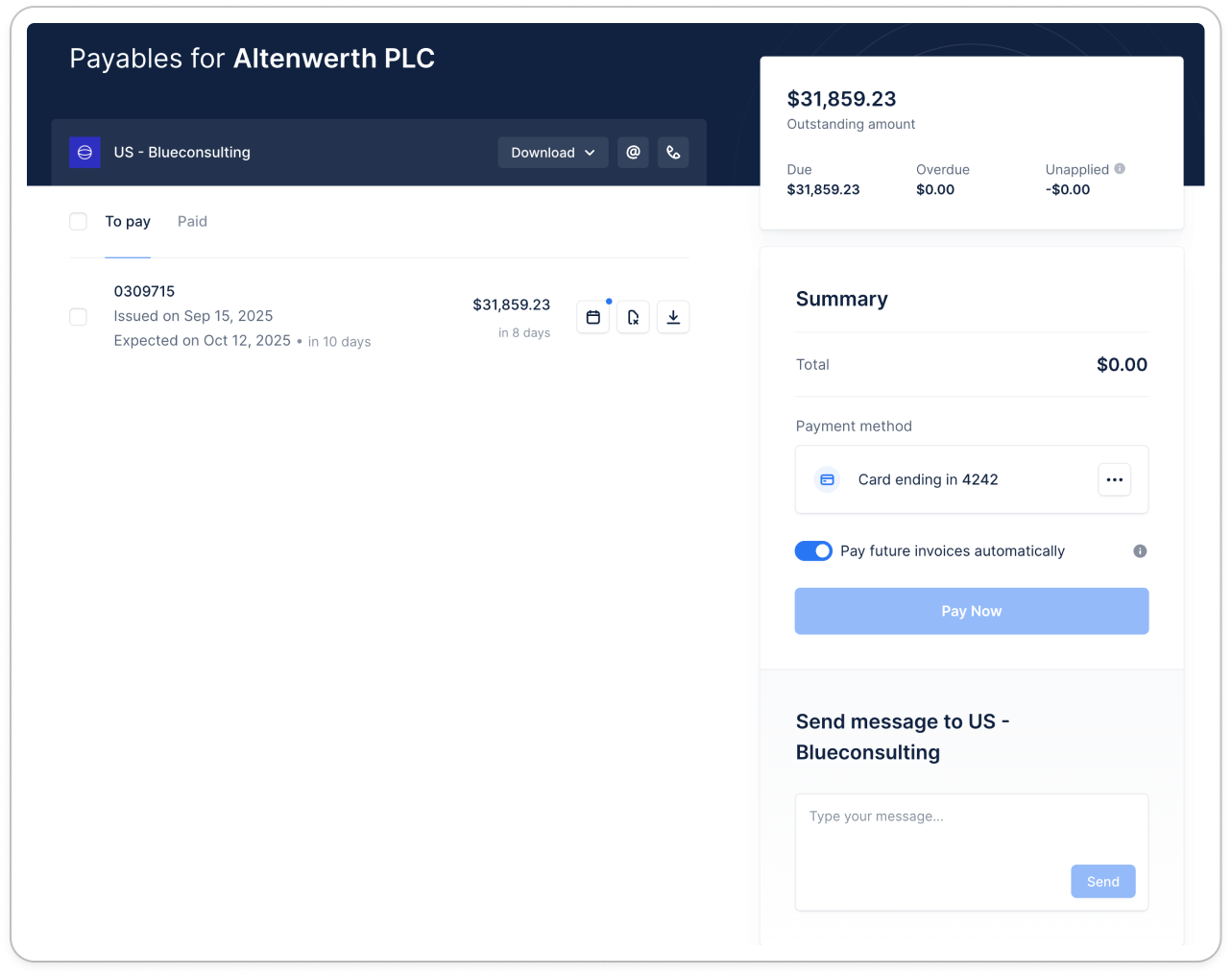Click info icon beside automatic payment option
This screenshot has width=1232, height=976.
tap(1140, 551)
